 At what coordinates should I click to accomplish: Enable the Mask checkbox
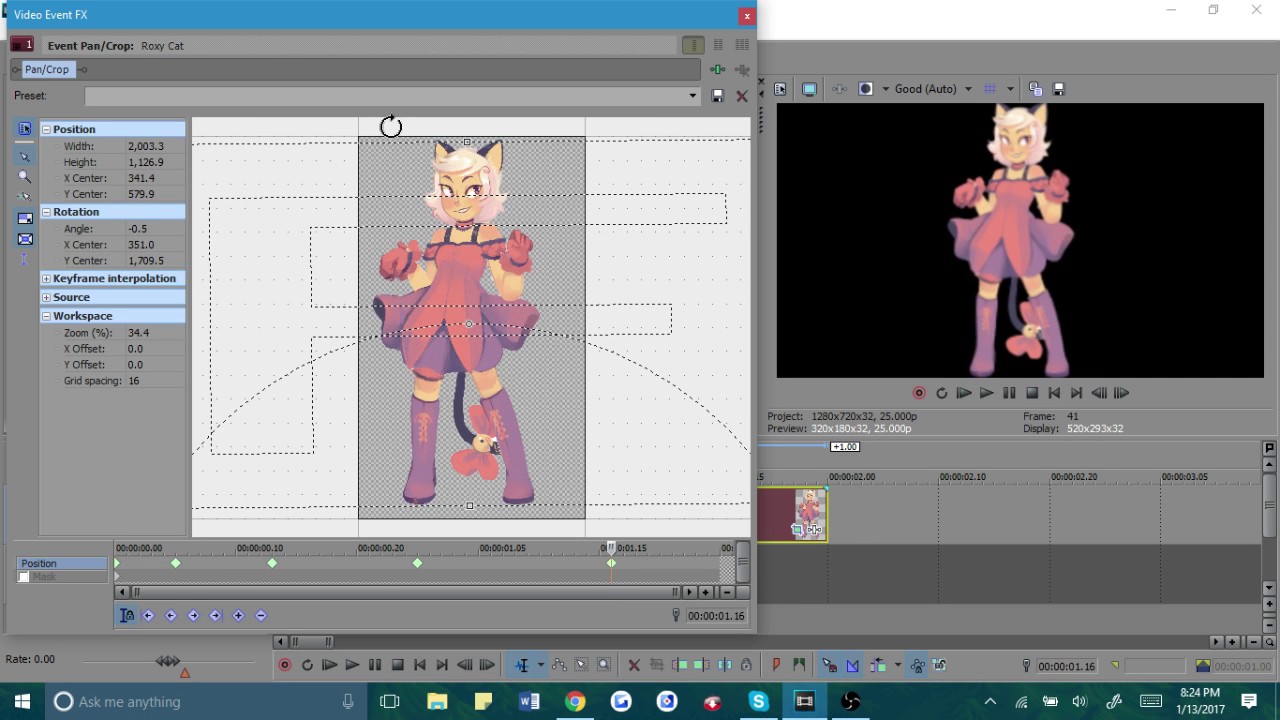coord(24,577)
